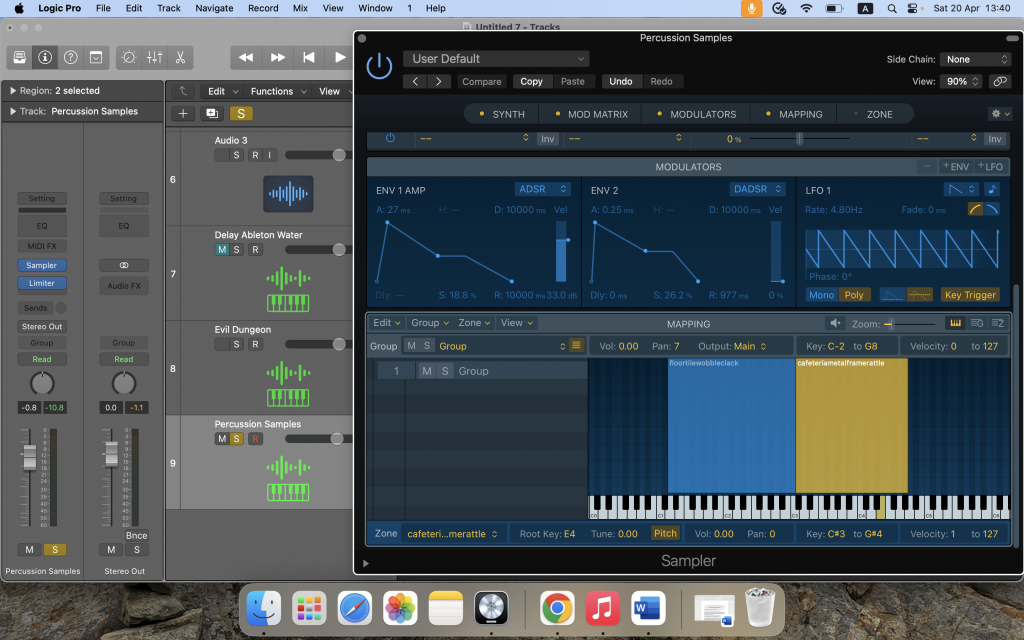The image size is (1024, 640).
Task: Click the Limiter plug-in slot
Action: (42, 283)
